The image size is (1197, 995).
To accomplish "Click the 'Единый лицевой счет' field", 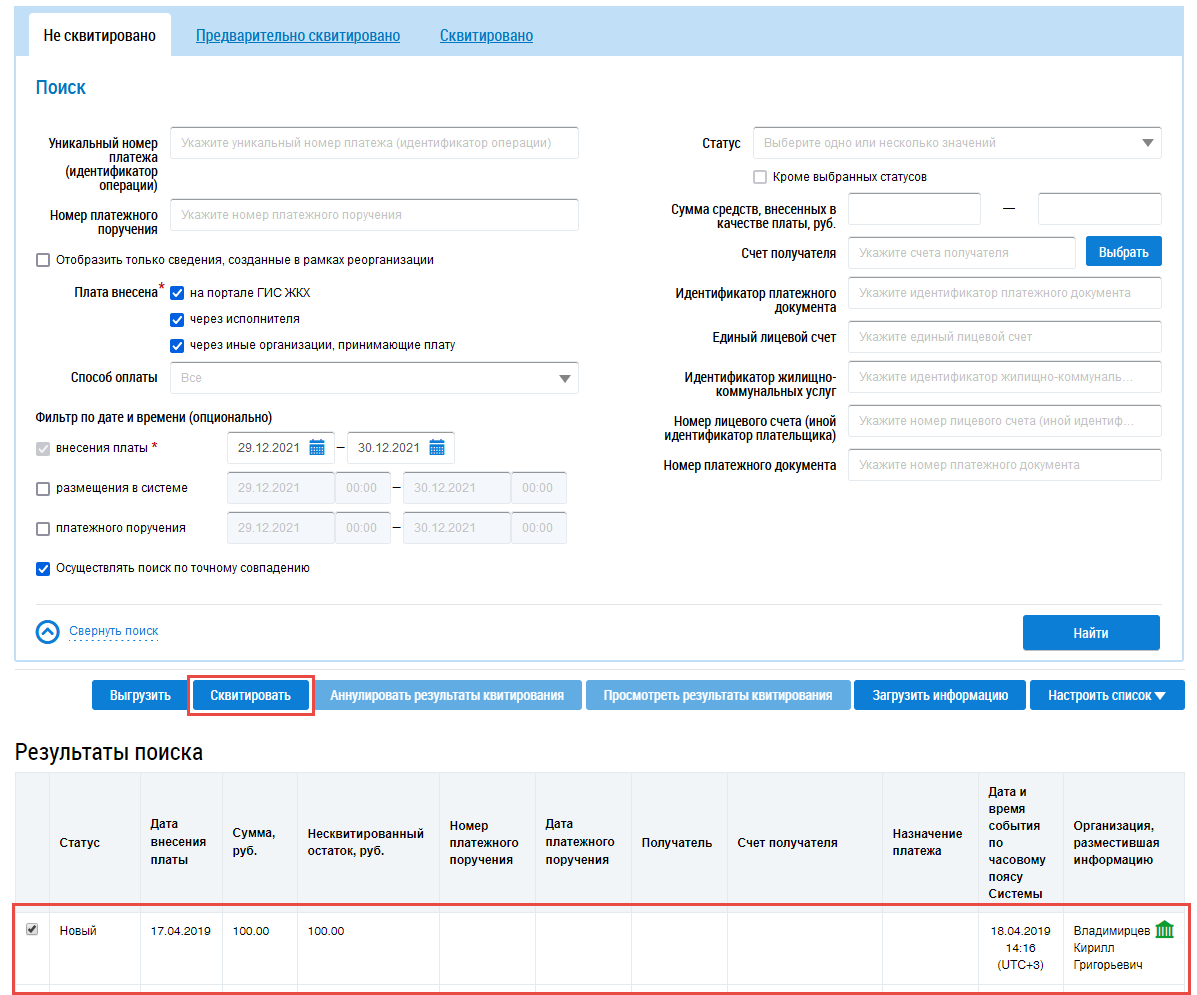I will tap(1004, 337).
